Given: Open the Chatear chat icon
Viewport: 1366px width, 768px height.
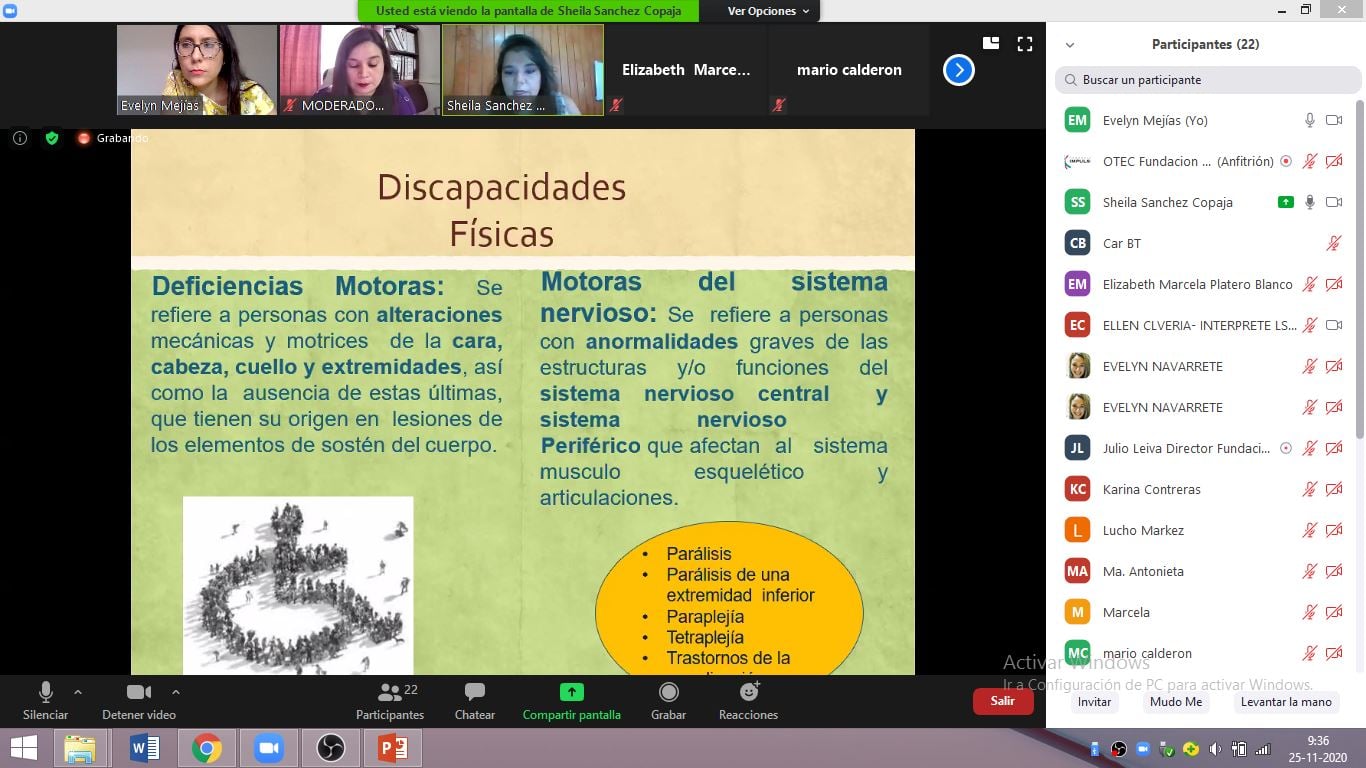Looking at the screenshot, I should coord(475,692).
